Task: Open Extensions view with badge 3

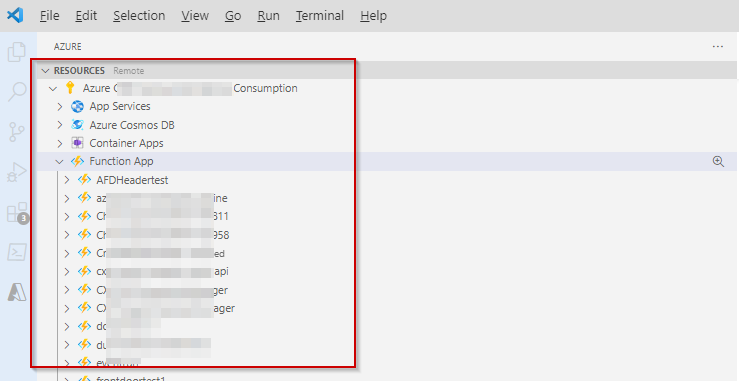Action: click(17, 213)
